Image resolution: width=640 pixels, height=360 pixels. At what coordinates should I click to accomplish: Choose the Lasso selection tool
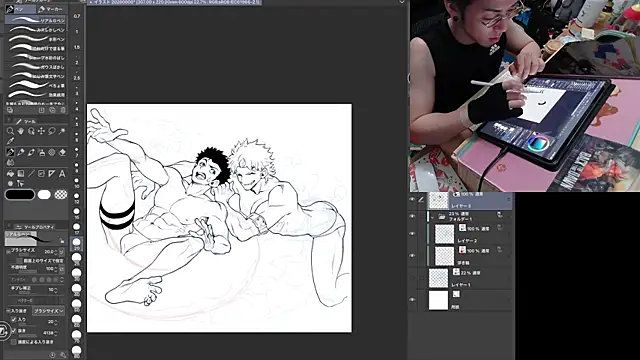click(52, 131)
